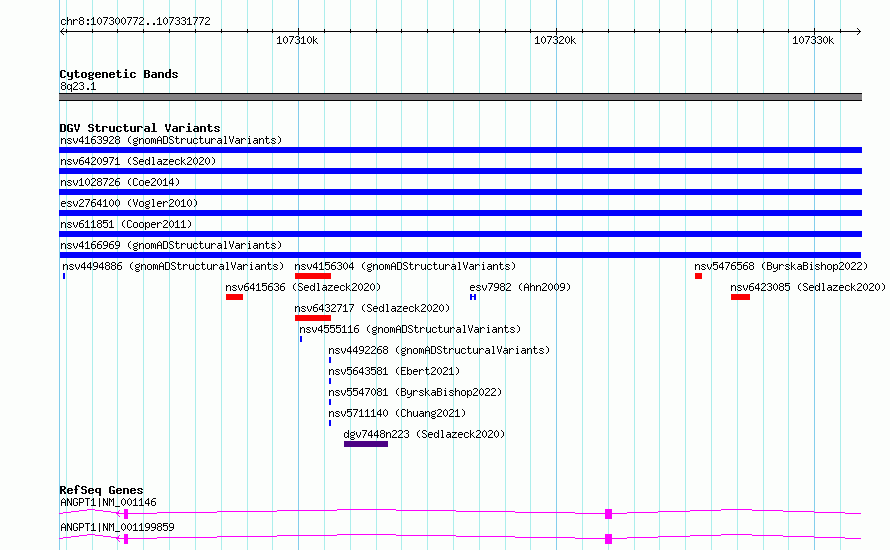890x550 pixels.
Task: Open nsv4166969 gnomADStructuralVariants label
Action: 171,245
